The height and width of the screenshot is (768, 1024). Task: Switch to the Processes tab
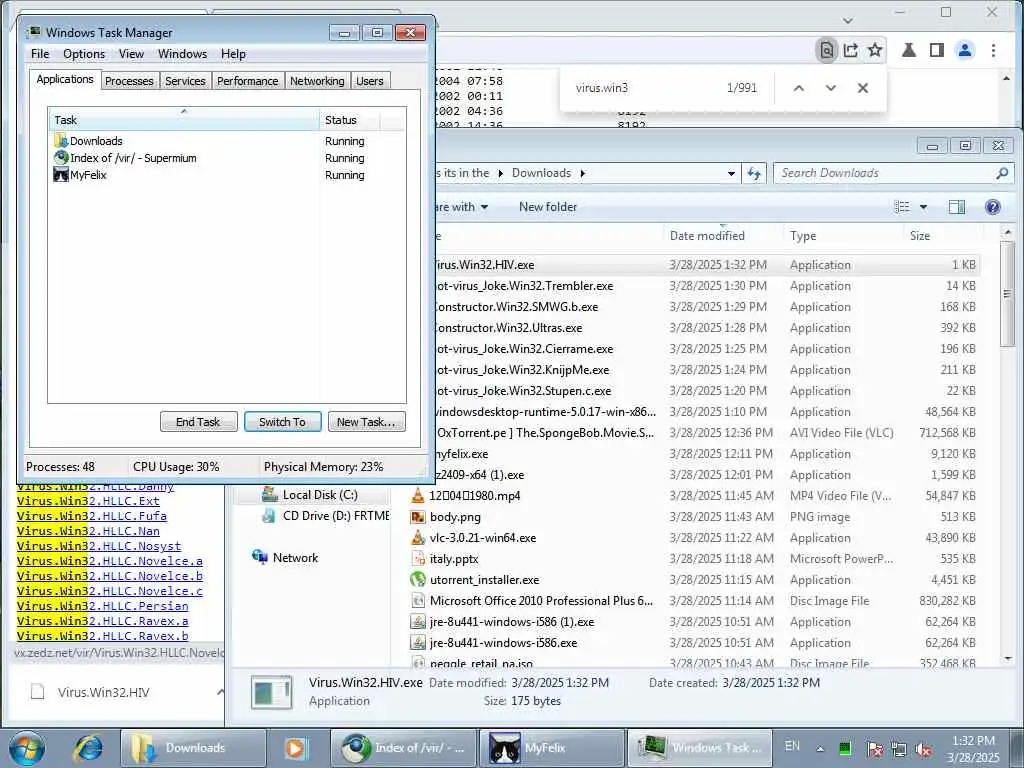click(129, 80)
